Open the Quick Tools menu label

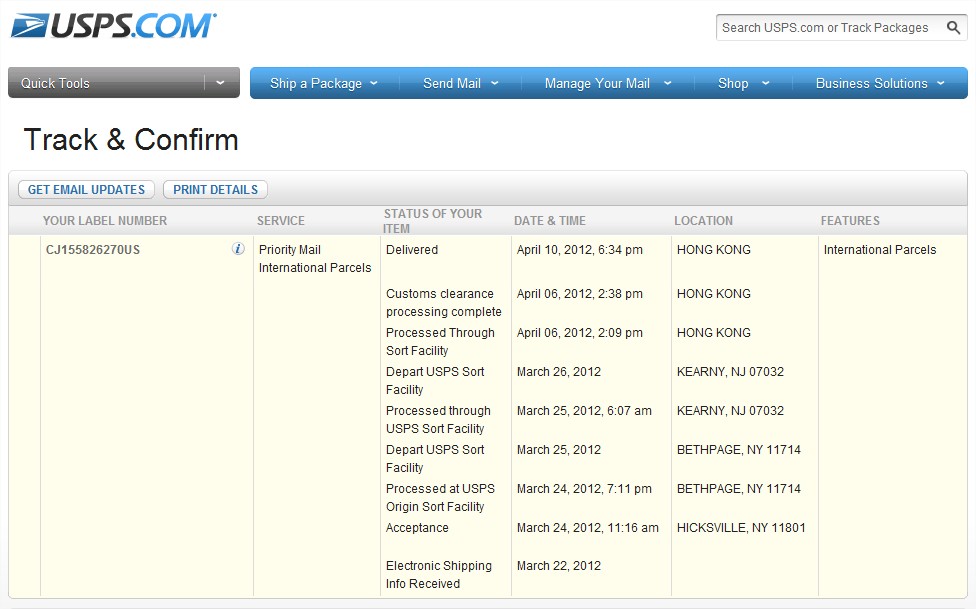[55, 83]
